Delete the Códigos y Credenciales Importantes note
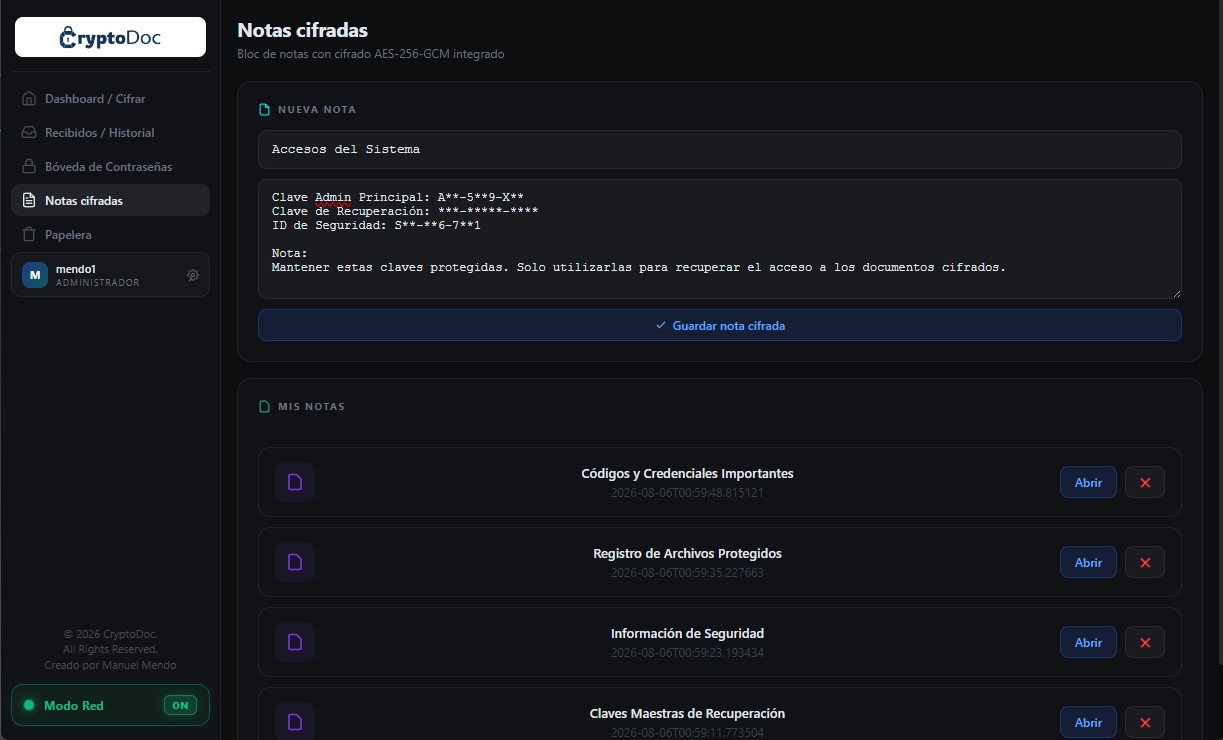 coord(1145,482)
